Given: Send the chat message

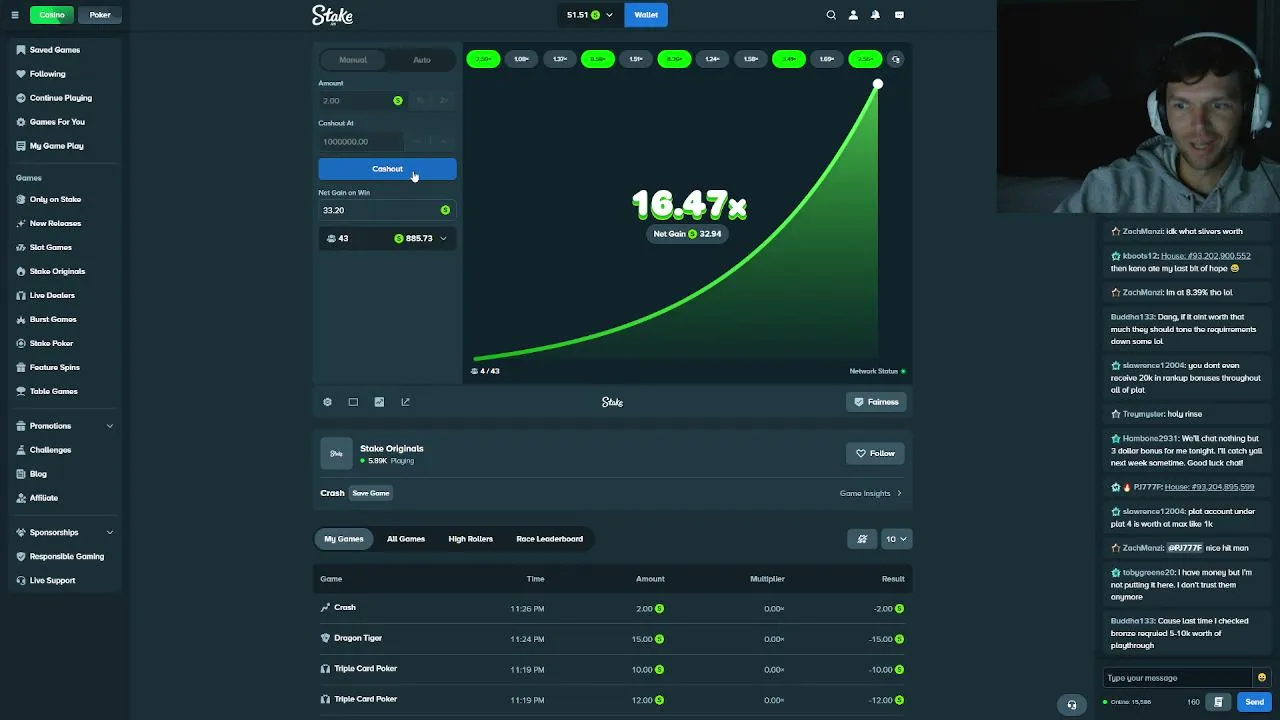Looking at the screenshot, I should pyautogui.click(x=1254, y=702).
